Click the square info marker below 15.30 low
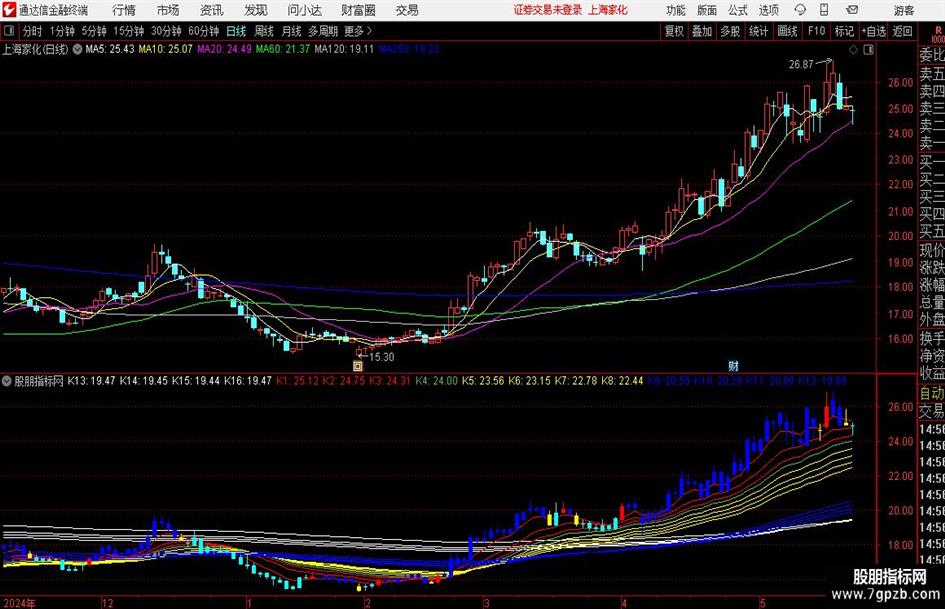Screen dimensions: 945x609 click(357, 365)
